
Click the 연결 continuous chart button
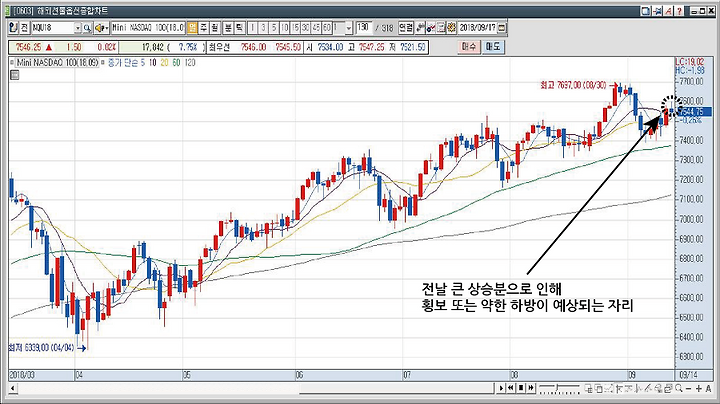pyautogui.click(x=406, y=28)
